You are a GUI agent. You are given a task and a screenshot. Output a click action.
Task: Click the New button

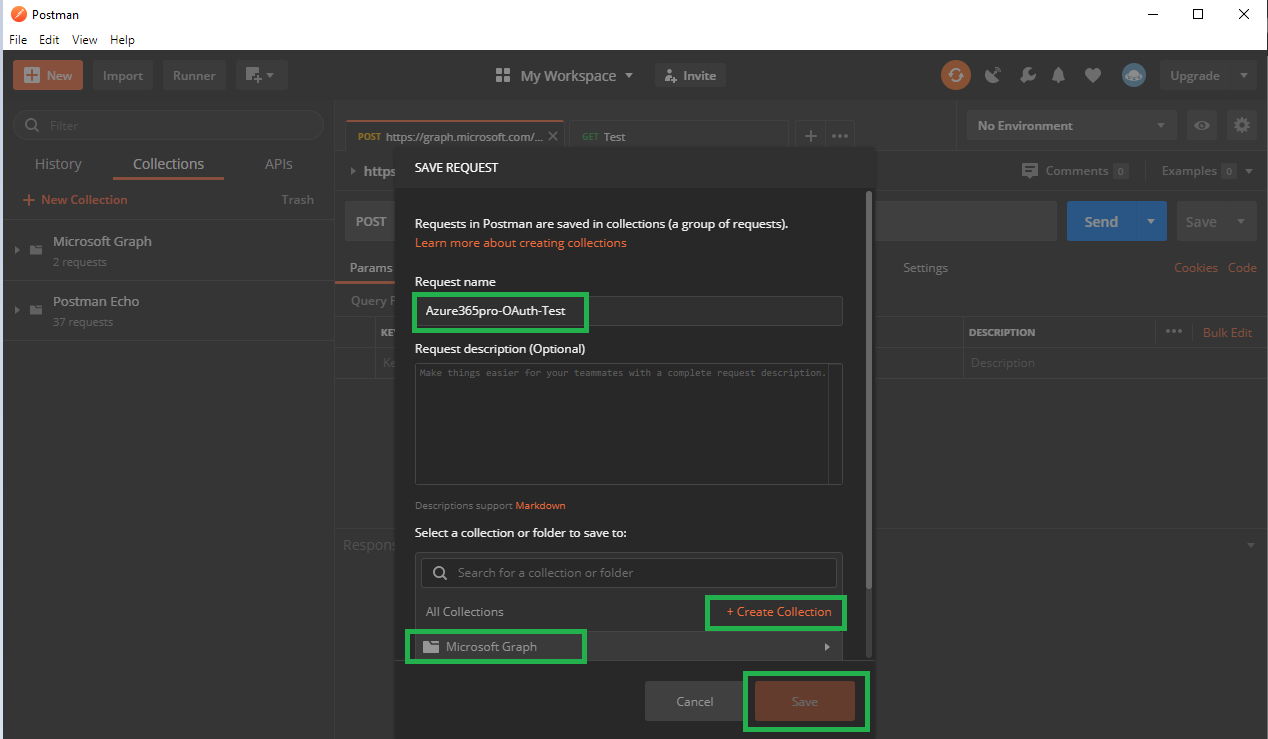[x=48, y=75]
